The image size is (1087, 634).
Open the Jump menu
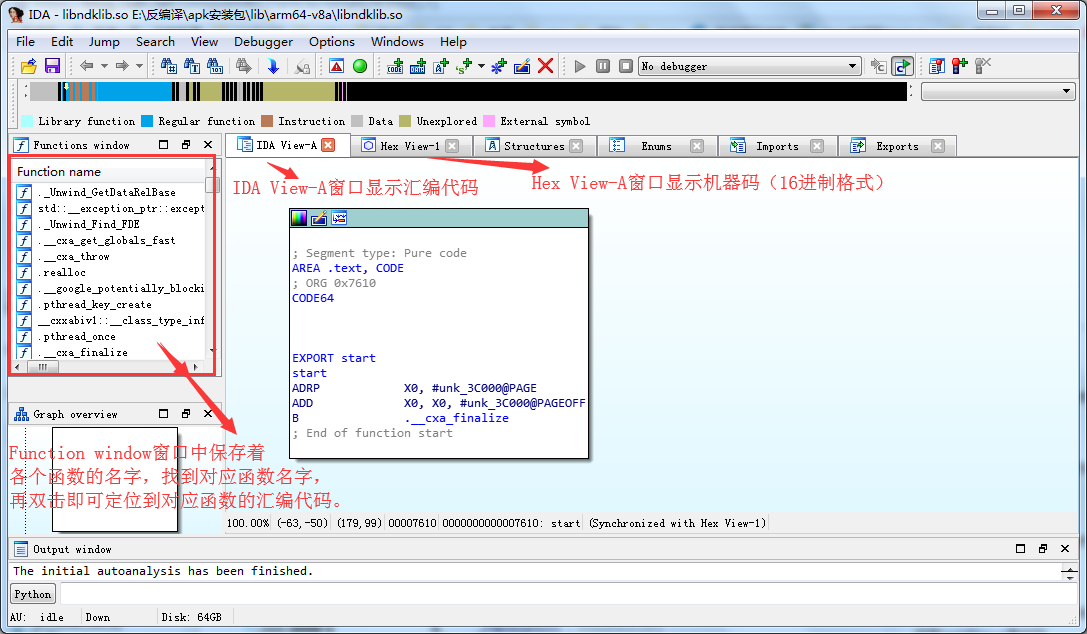coord(104,42)
